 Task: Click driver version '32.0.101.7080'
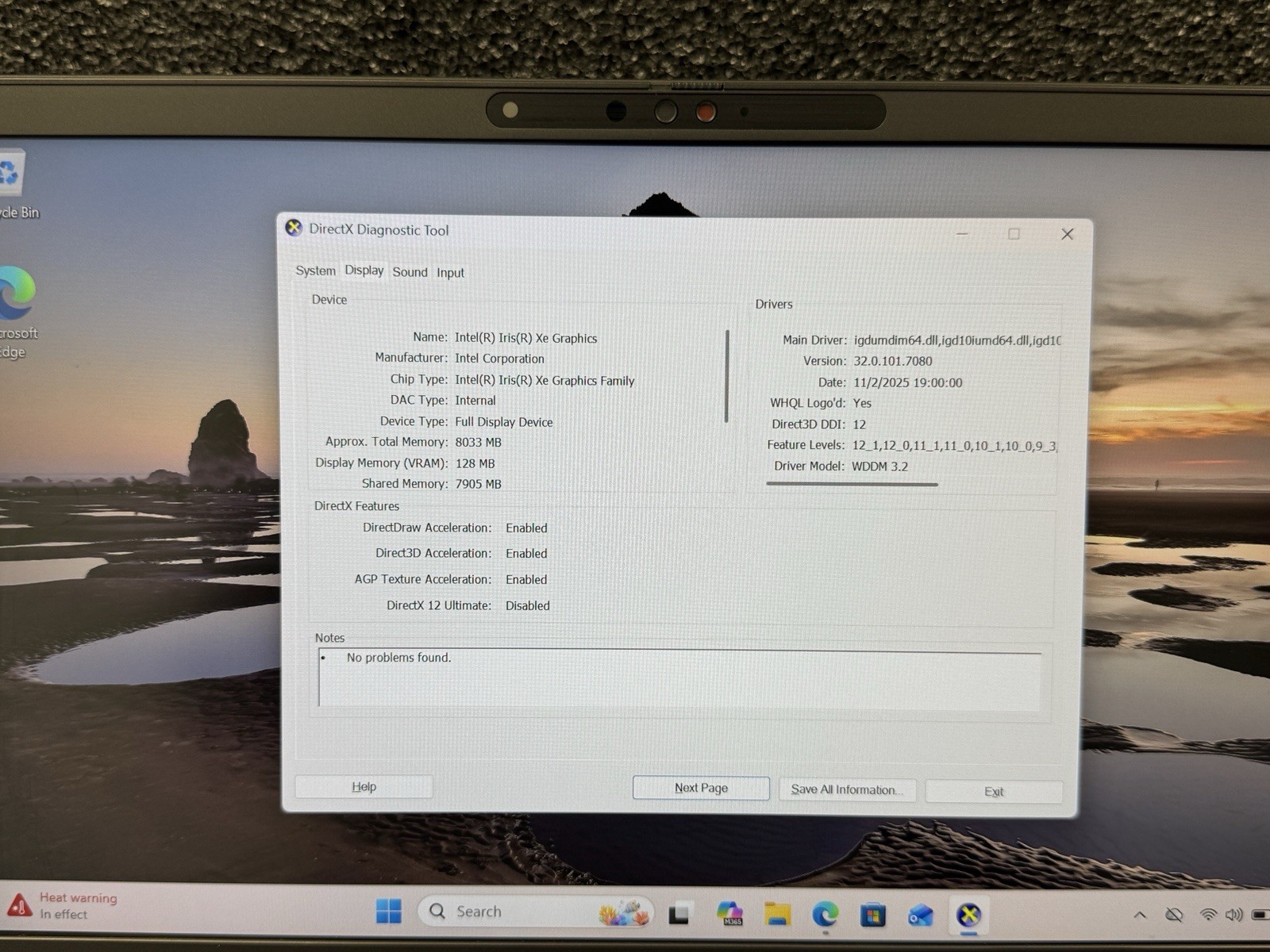(893, 361)
